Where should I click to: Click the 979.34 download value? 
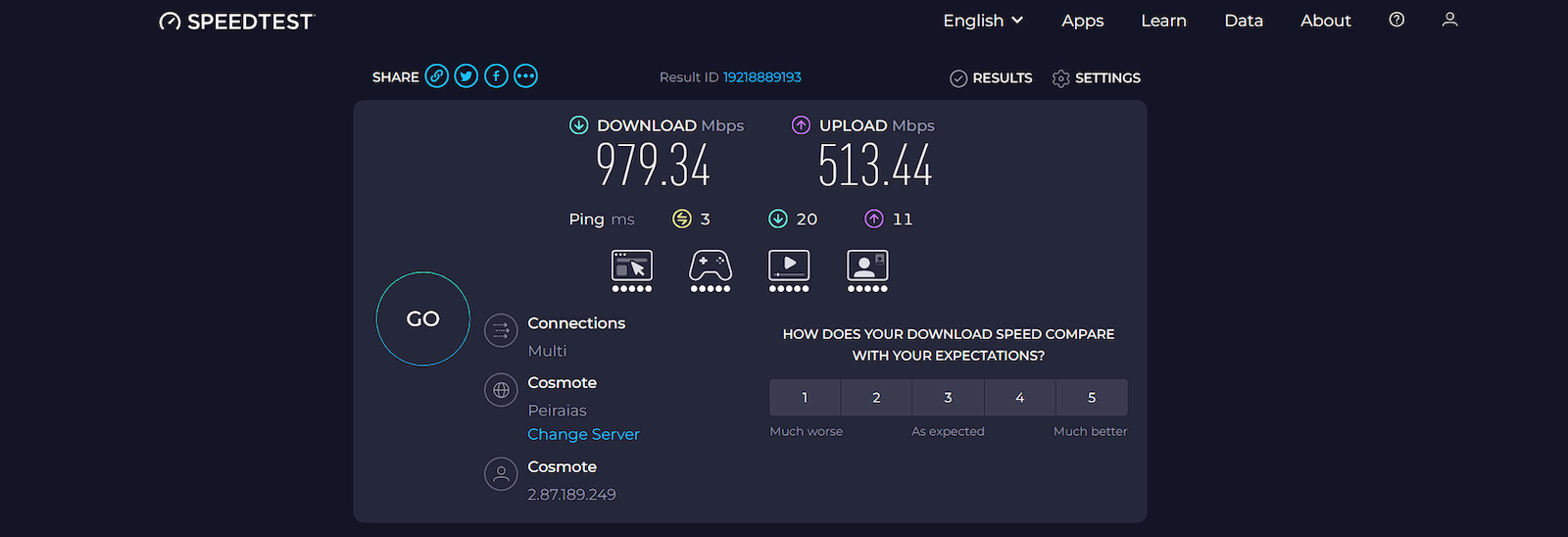pos(653,165)
